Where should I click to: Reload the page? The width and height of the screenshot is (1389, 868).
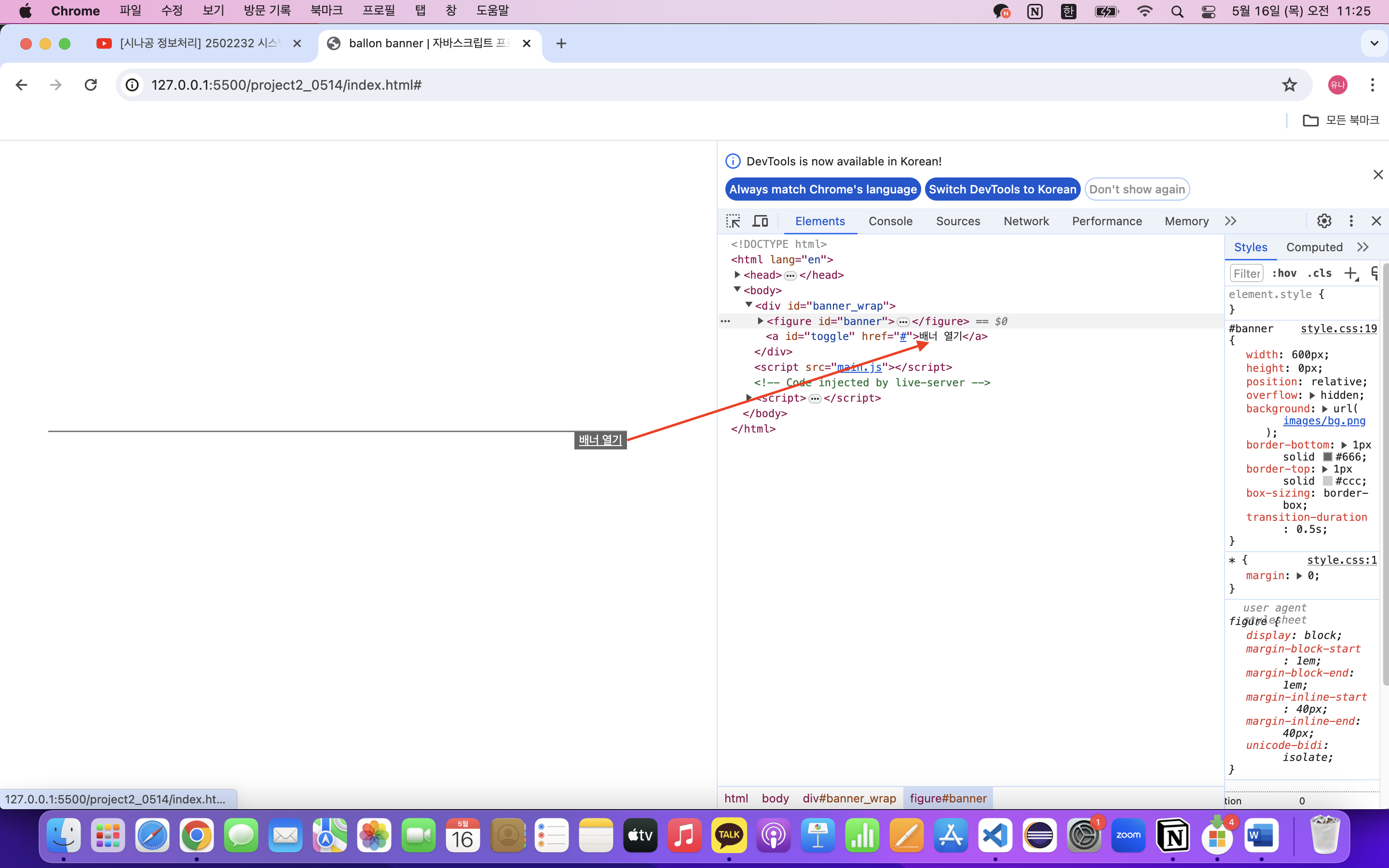(x=91, y=85)
